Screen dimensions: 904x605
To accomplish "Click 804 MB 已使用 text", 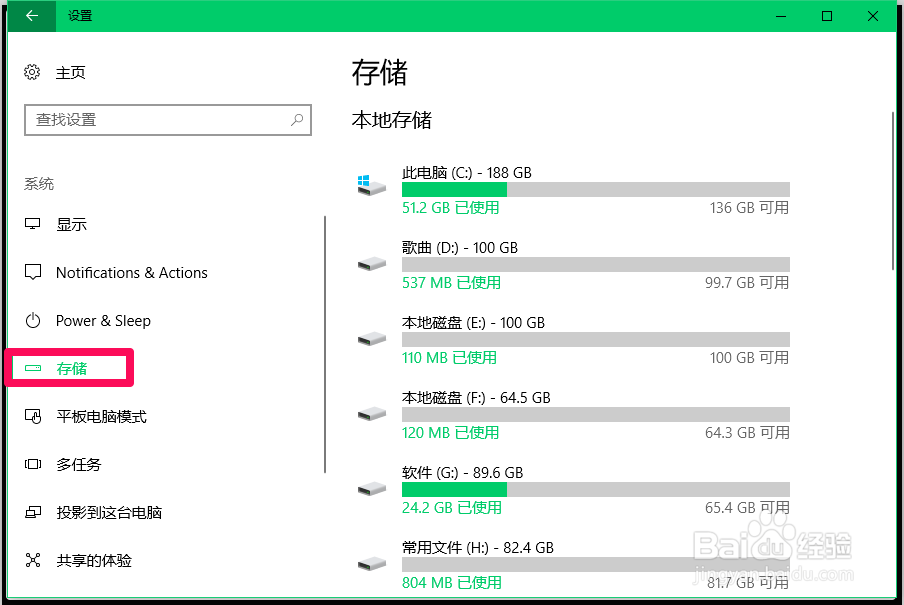I will (x=451, y=583).
